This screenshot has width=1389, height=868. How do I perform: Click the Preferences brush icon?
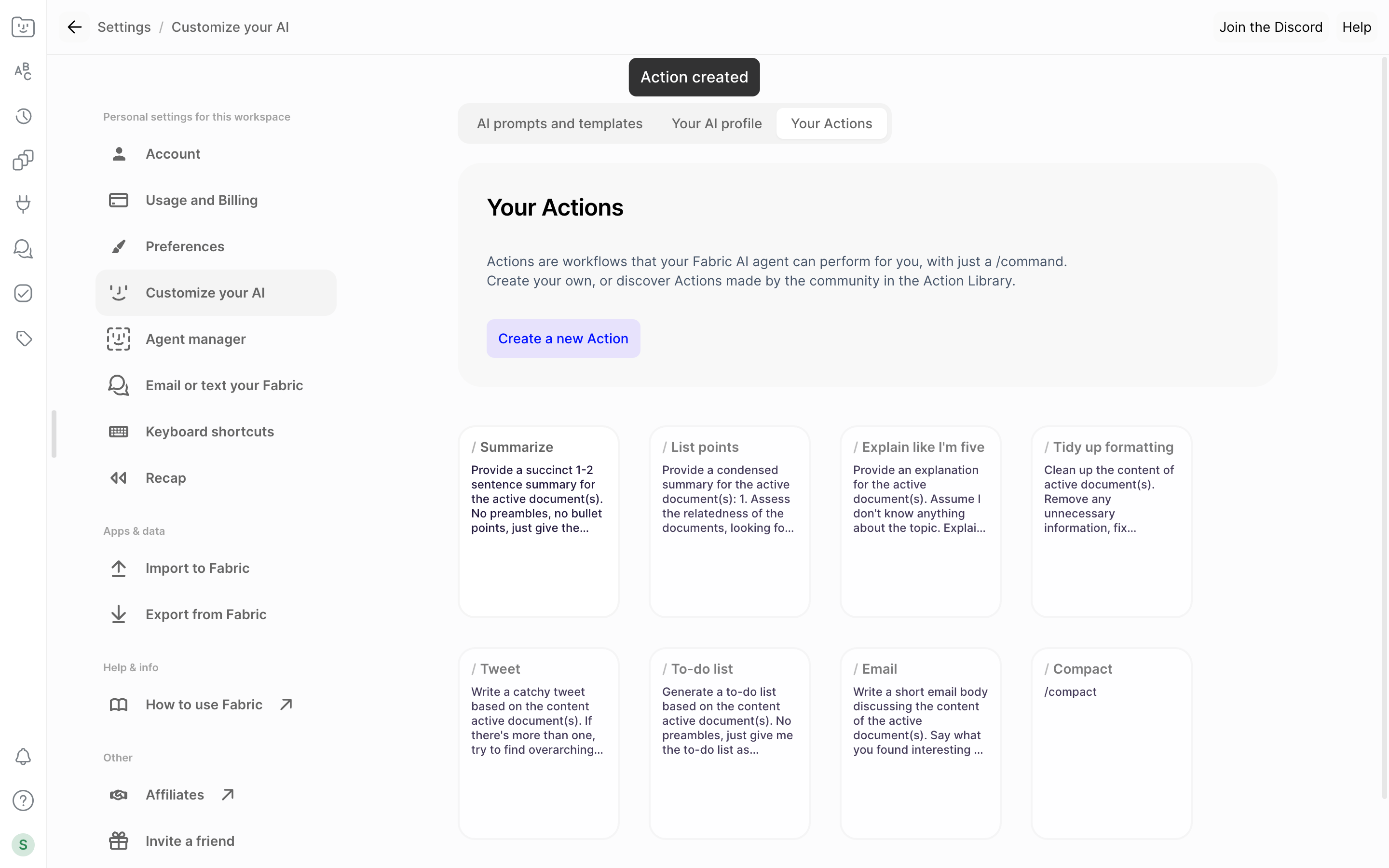[x=119, y=246]
